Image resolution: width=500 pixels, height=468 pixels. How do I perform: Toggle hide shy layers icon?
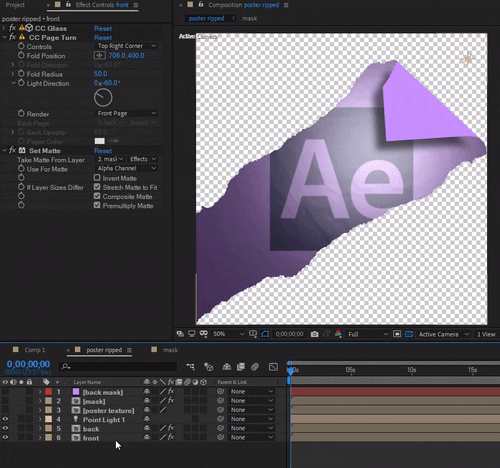(x=227, y=367)
